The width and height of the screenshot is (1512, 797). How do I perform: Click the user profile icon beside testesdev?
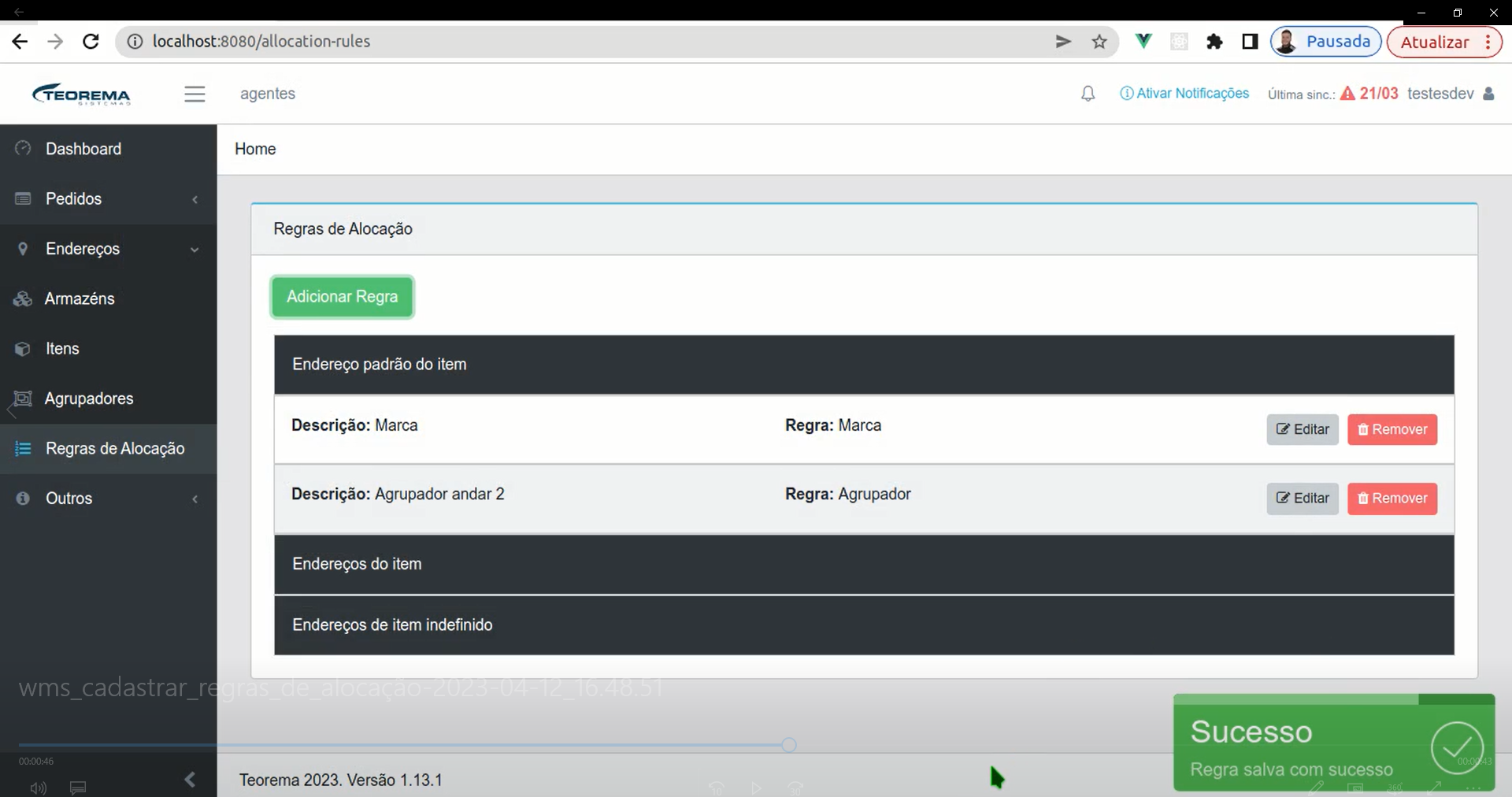pos(1488,94)
